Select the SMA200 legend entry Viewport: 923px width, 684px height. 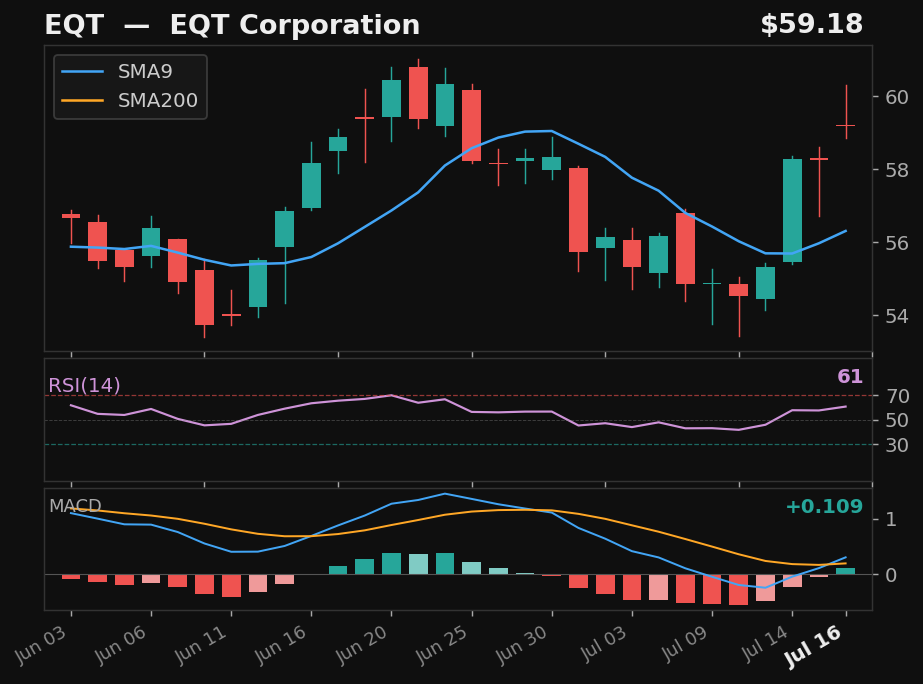click(x=130, y=101)
